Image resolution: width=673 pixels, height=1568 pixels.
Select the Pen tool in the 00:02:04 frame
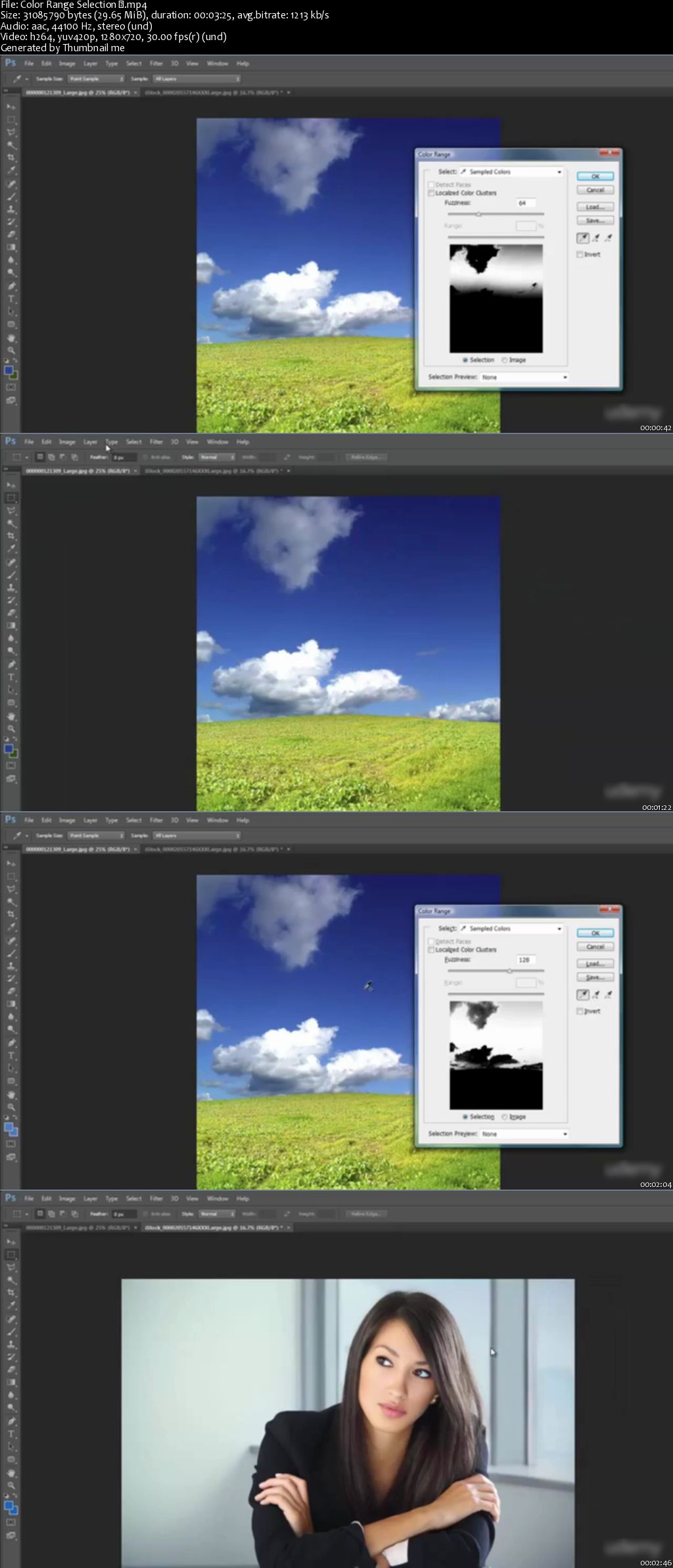pos(11,1042)
